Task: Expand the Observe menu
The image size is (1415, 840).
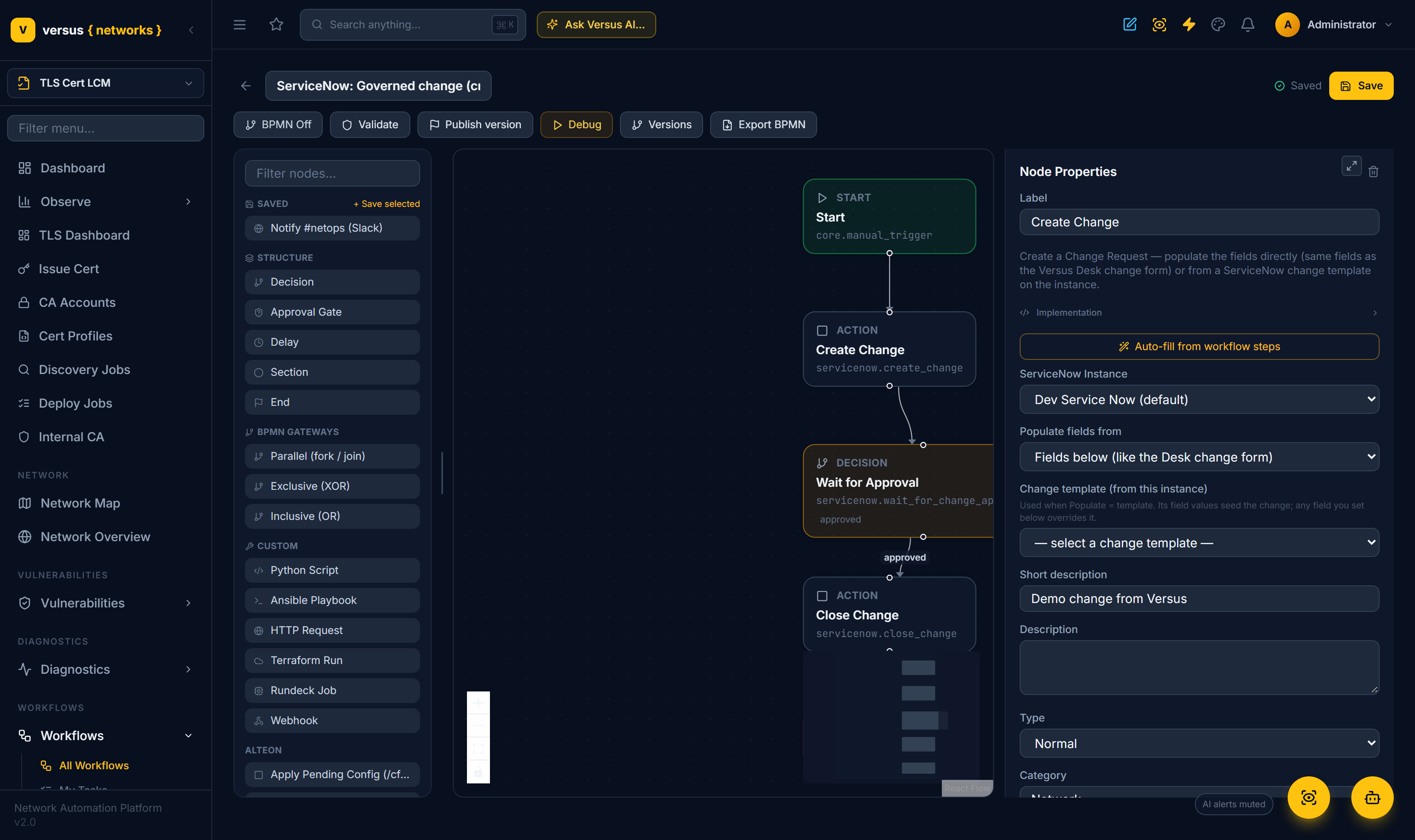Action: (x=106, y=202)
